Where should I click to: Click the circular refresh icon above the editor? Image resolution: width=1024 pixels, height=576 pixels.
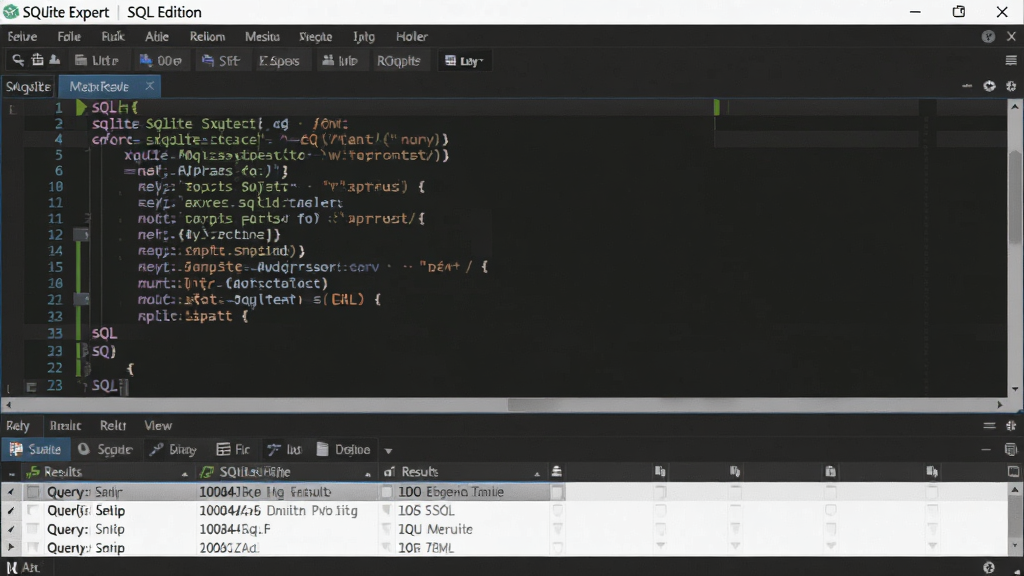click(989, 86)
